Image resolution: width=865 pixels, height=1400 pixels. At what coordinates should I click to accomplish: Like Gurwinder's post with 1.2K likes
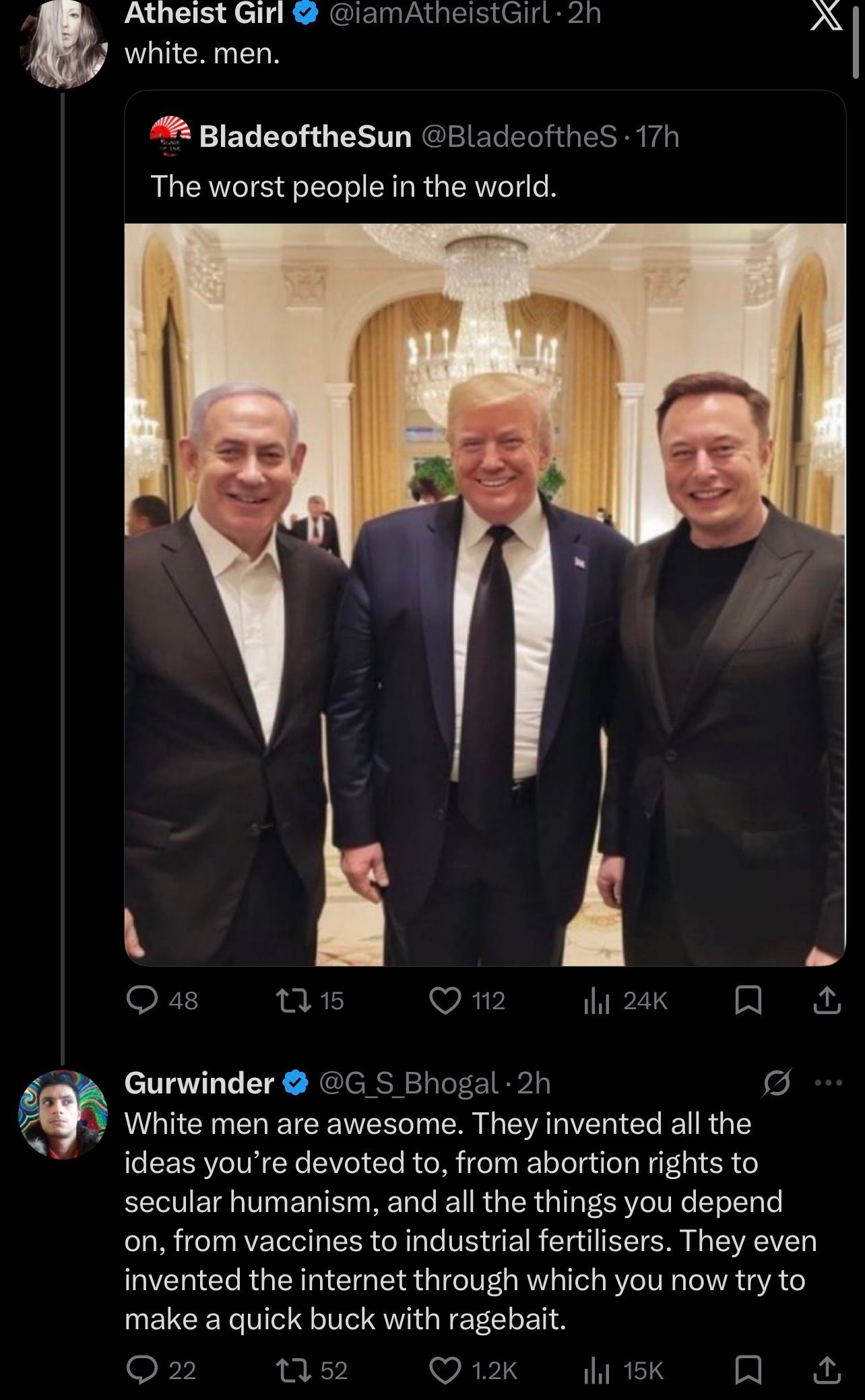click(445, 1370)
